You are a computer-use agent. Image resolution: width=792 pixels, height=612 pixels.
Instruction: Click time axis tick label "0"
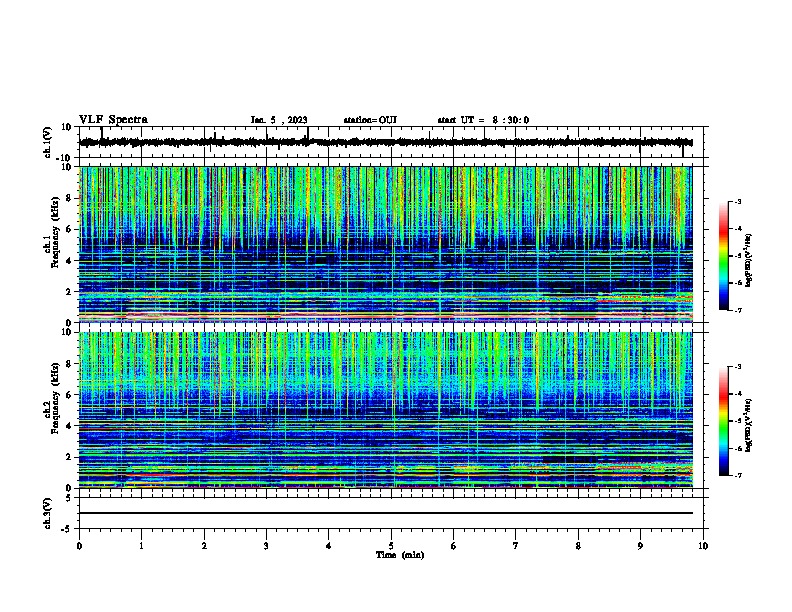pos(79,546)
